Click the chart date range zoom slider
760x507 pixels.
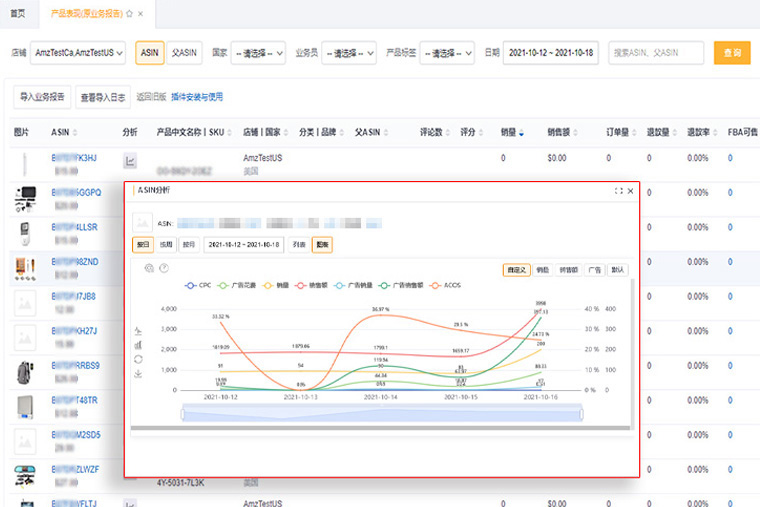pos(381,413)
